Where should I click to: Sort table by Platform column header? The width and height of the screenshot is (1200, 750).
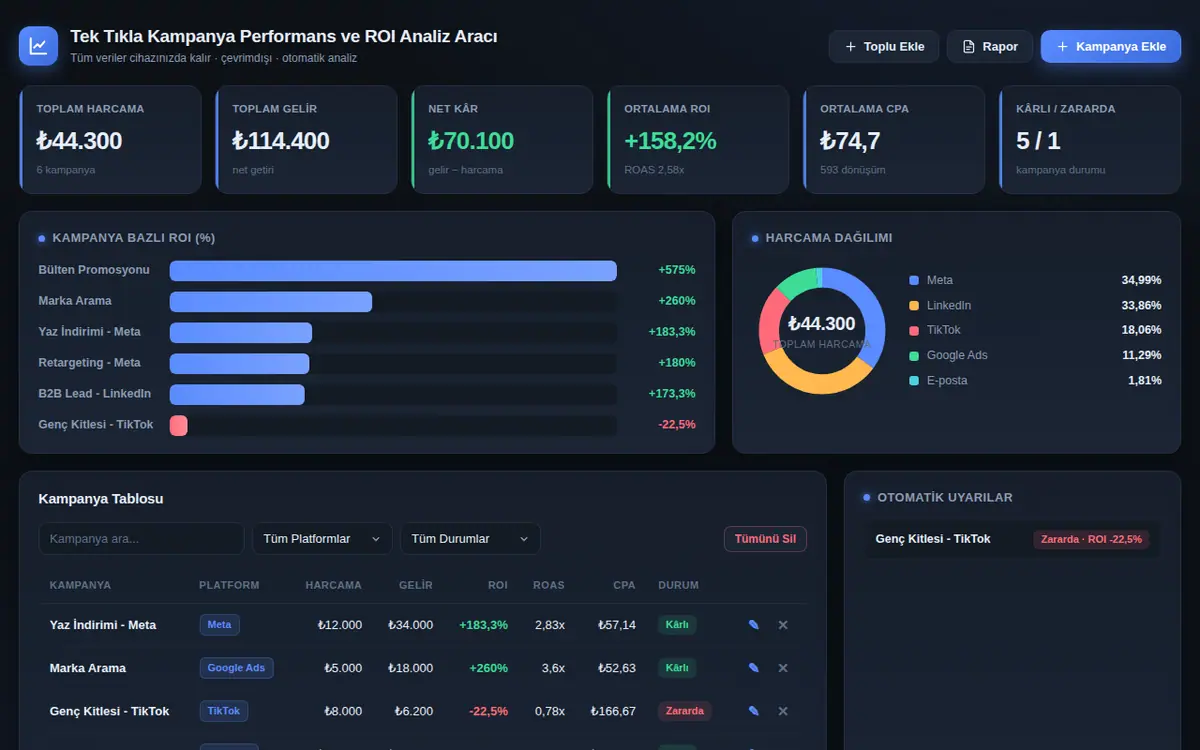click(229, 585)
